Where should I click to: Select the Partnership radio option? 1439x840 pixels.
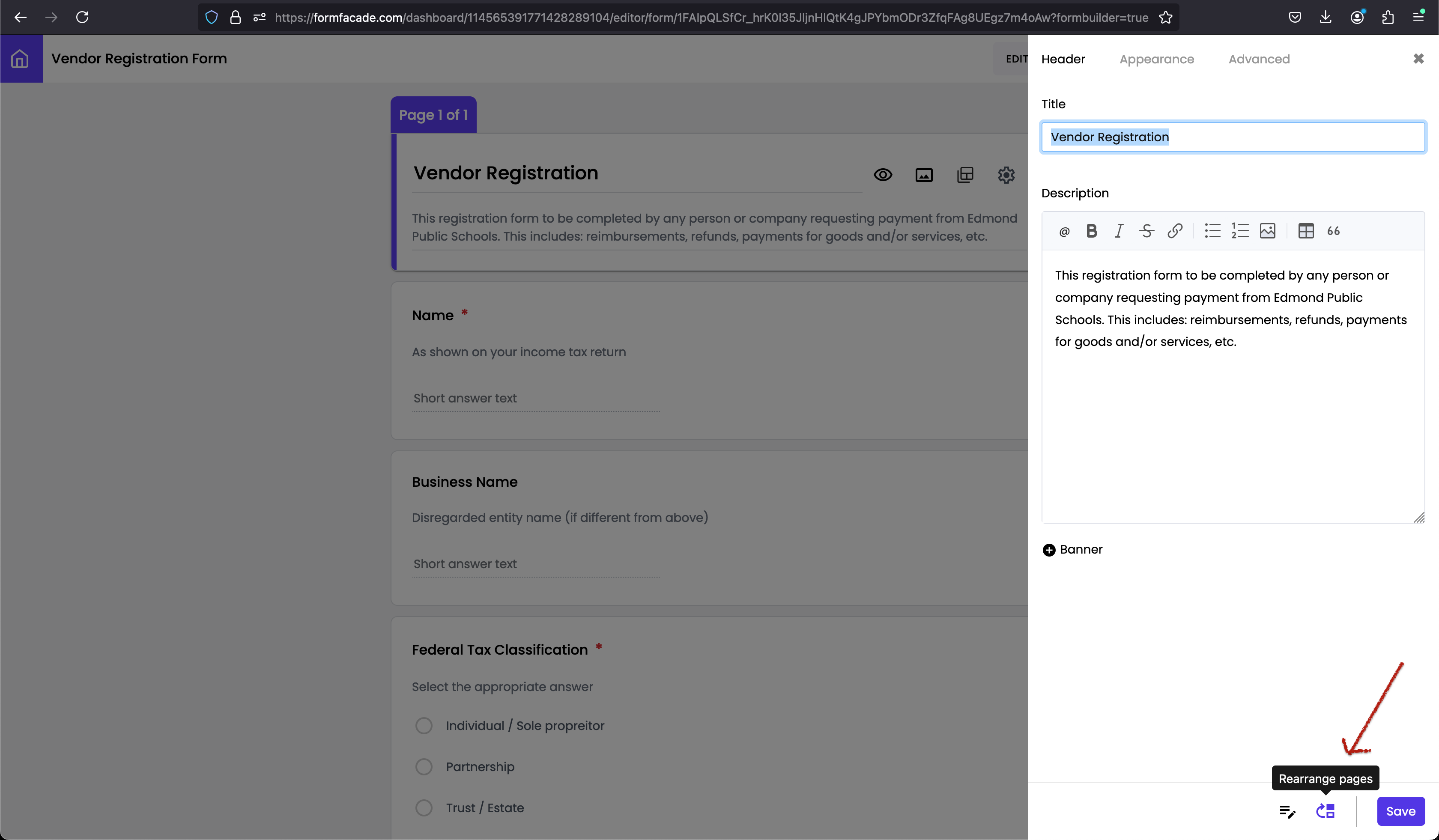[424, 767]
